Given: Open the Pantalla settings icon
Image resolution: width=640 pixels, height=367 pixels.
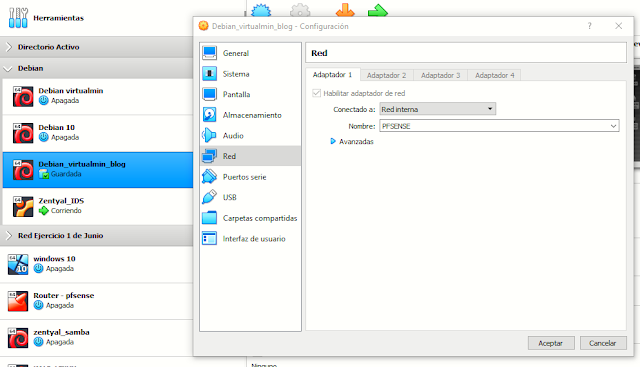Looking at the screenshot, I should pyautogui.click(x=209, y=94).
